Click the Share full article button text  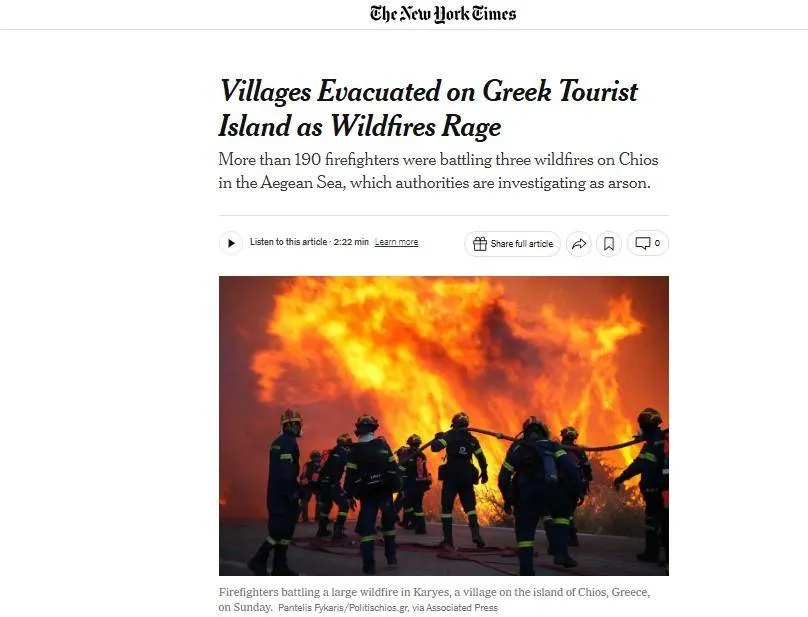coord(521,244)
